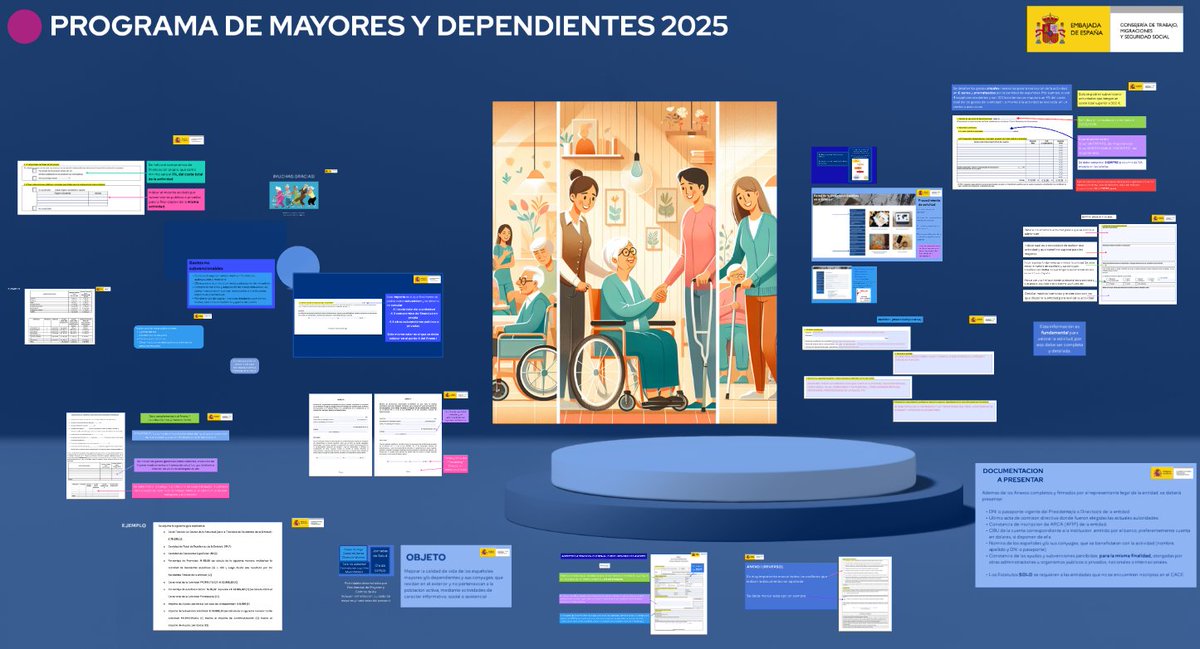Click the title PROGRAMA DE MAYORES Y DEPENDIENTES 2025
Screen dimensions: 1200x649
pos(388,26)
